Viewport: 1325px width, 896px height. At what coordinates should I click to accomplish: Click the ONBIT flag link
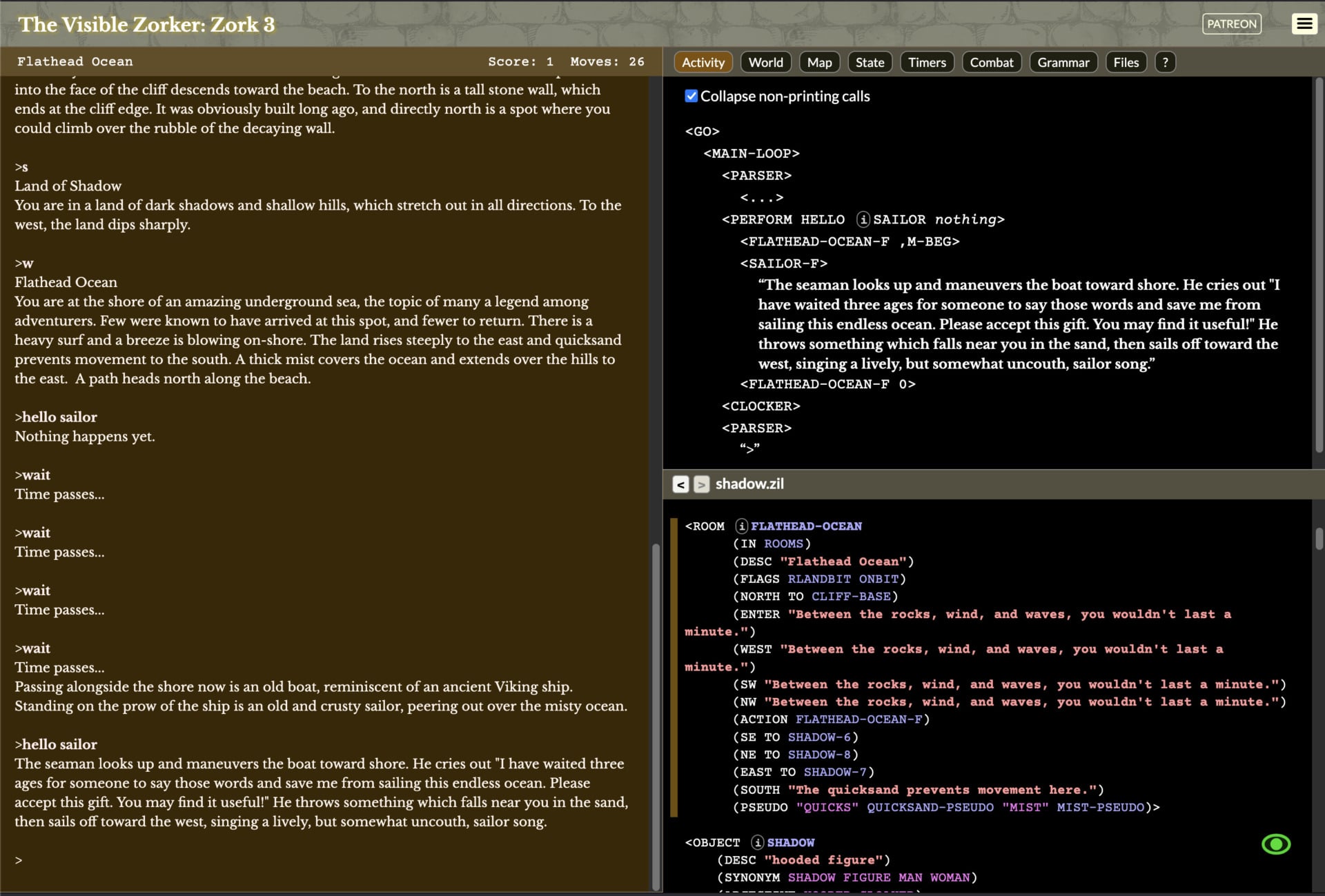tap(879, 579)
